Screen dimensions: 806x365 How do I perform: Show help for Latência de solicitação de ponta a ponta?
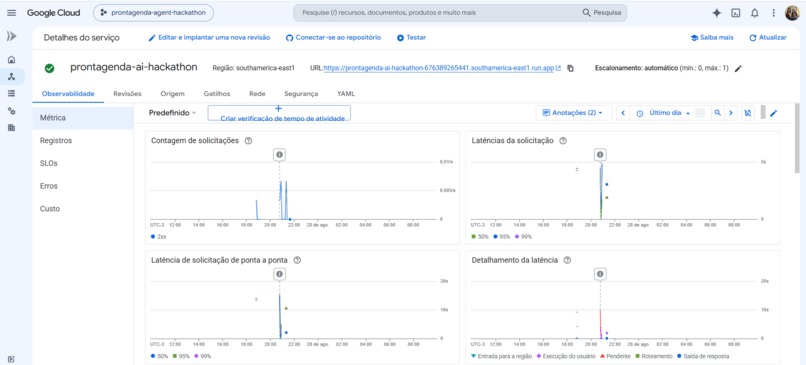click(297, 260)
